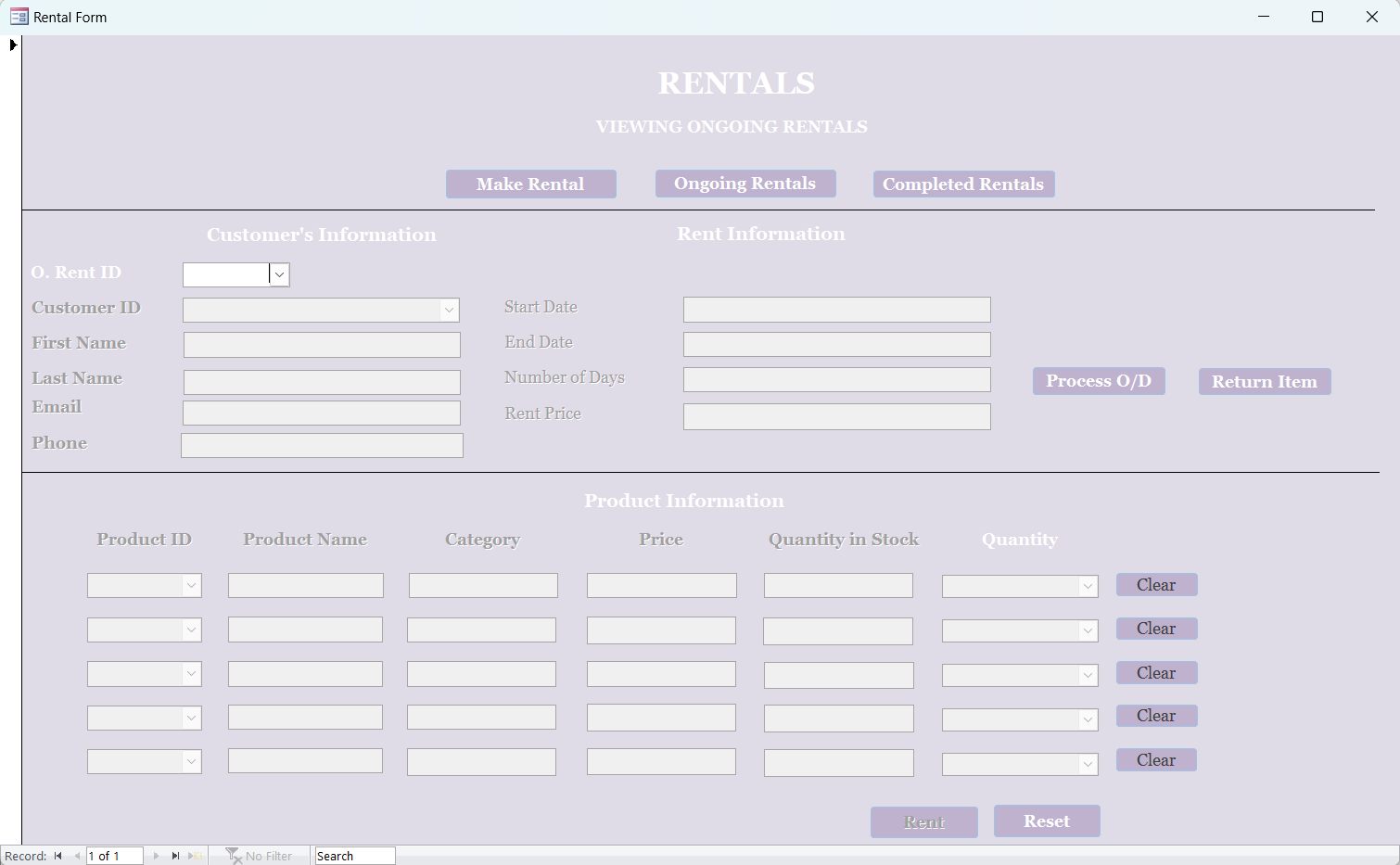Click fifth row Category field
This screenshot has height=865, width=1400.
481,762
